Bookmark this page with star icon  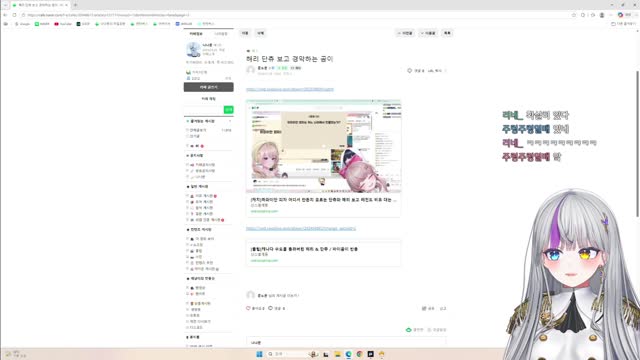(x=573, y=15)
